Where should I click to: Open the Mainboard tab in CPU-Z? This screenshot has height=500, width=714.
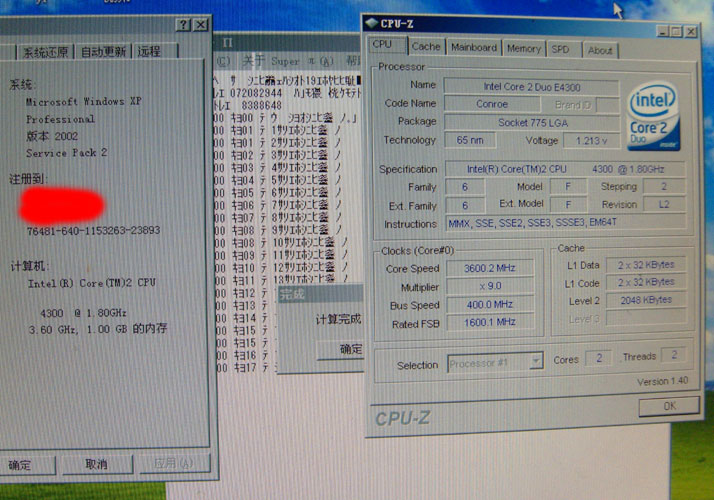pyautogui.click(x=474, y=47)
